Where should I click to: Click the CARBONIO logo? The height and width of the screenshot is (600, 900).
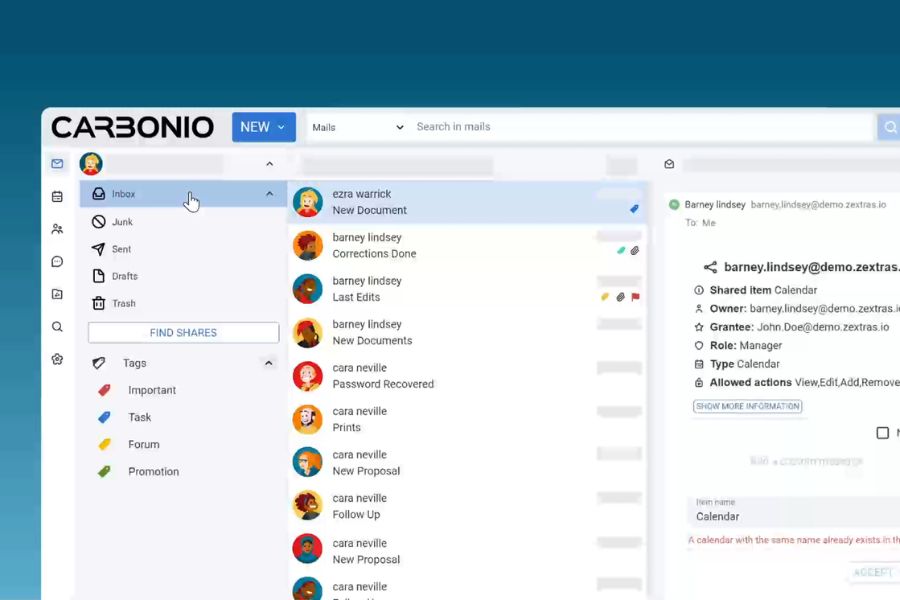point(133,127)
